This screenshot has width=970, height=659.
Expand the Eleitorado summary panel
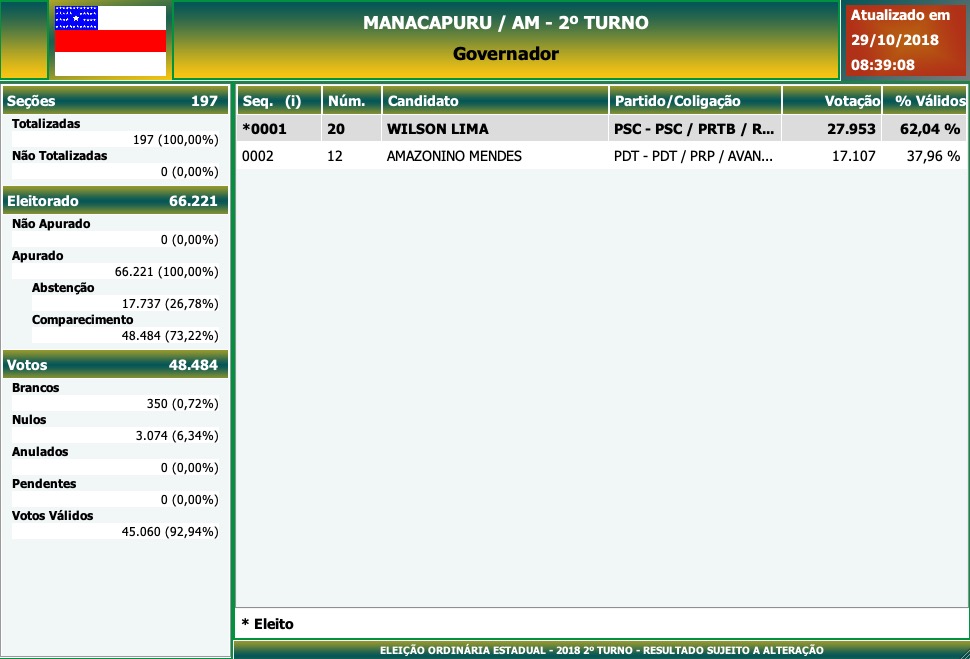tap(115, 199)
